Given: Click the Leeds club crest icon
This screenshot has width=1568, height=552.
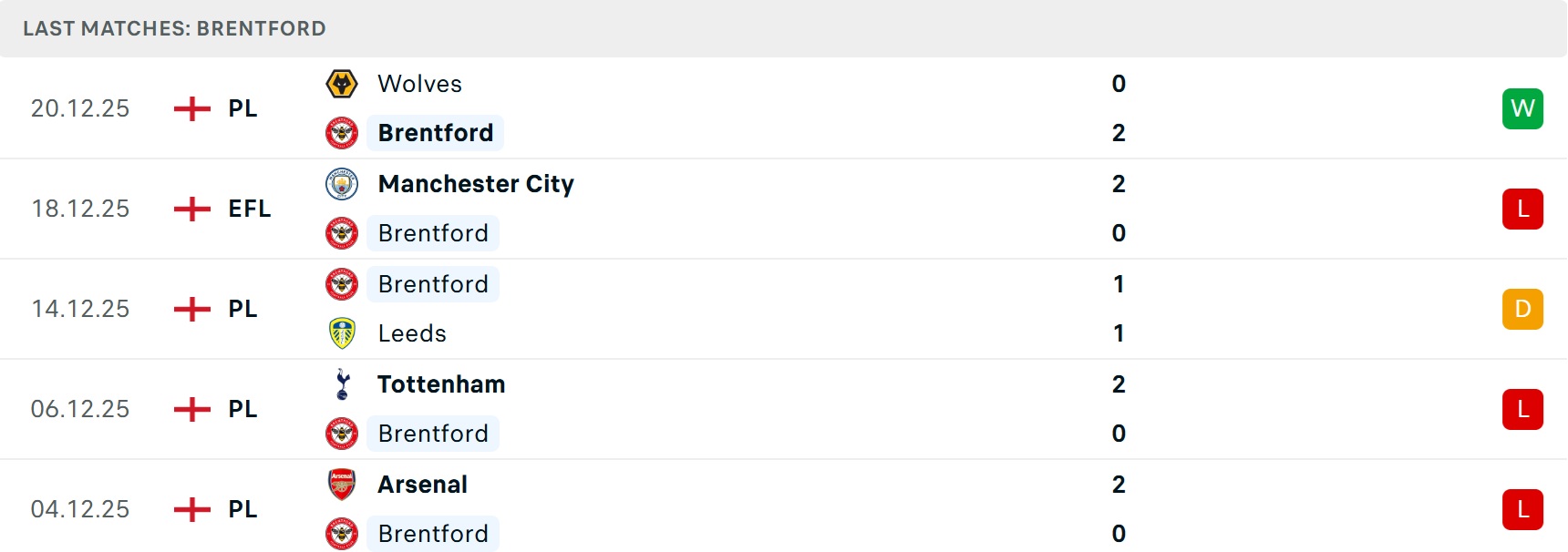Looking at the screenshot, I should pos(342,333).
